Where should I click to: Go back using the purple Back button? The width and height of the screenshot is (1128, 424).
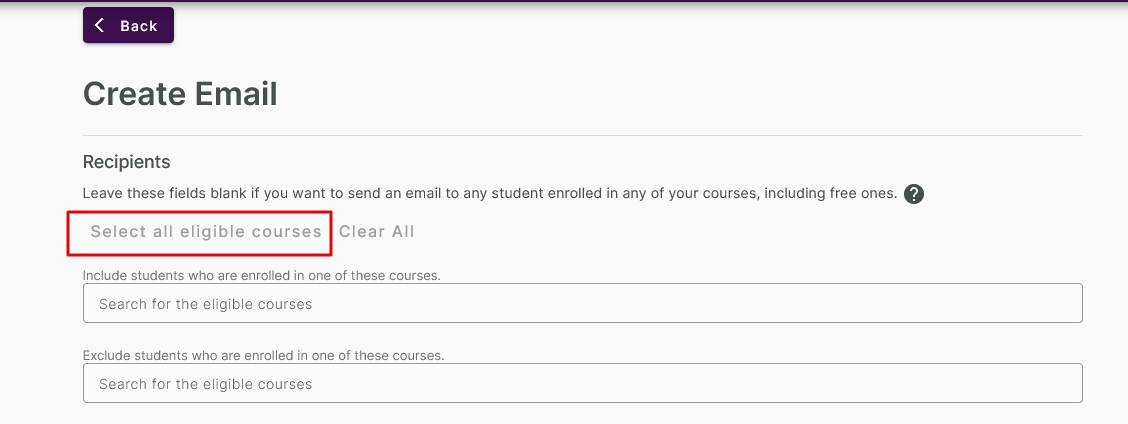pos(128,25)
